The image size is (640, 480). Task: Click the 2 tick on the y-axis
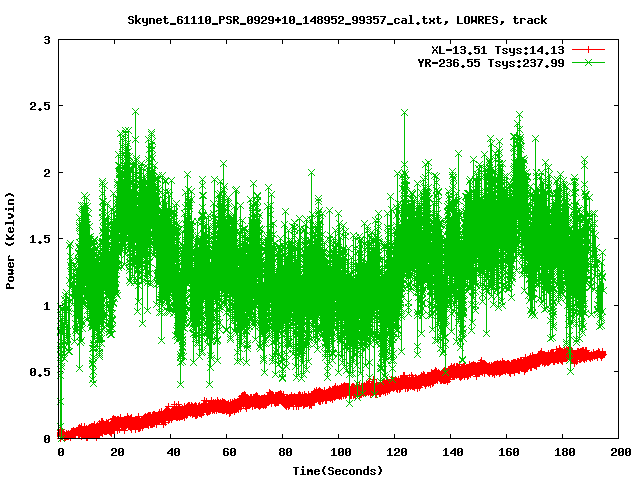(48, 173)
